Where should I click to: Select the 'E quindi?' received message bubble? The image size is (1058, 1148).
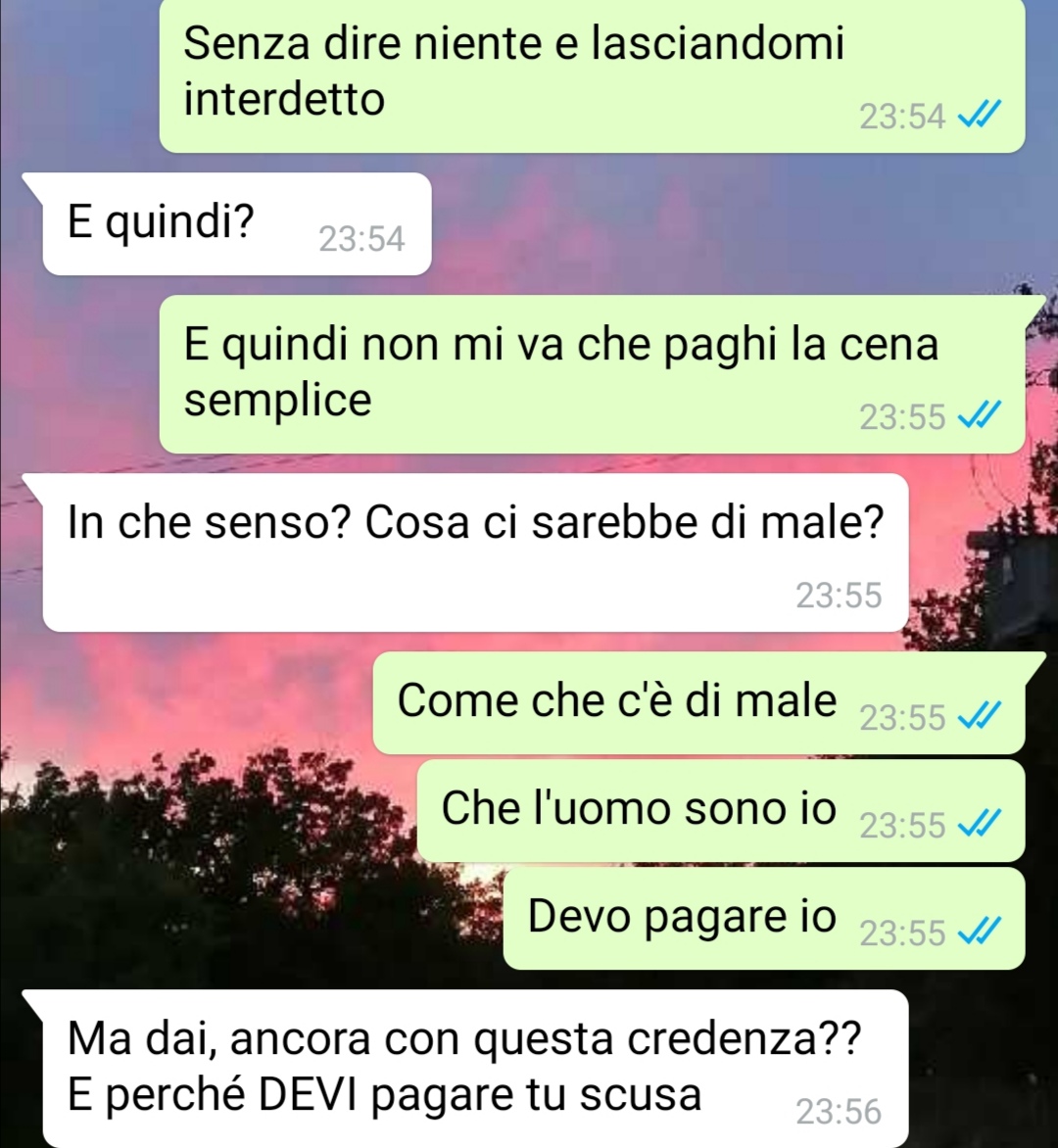click(236, 224)
